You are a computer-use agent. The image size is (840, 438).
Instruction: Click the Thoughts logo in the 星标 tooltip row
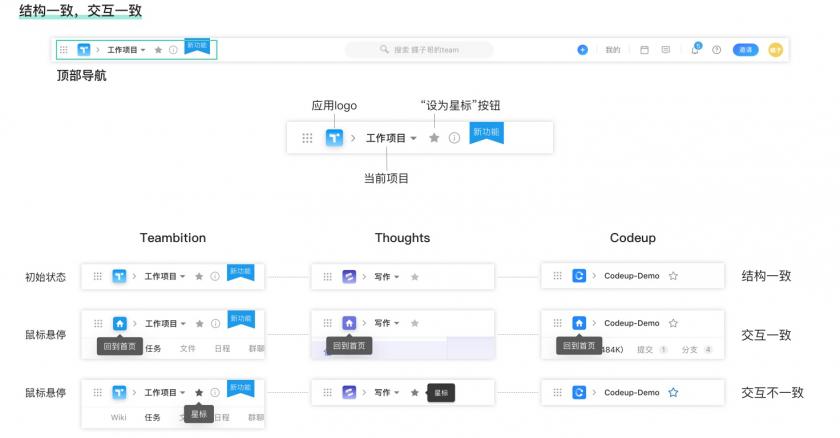pyautogui.click(x=349, y=392)
